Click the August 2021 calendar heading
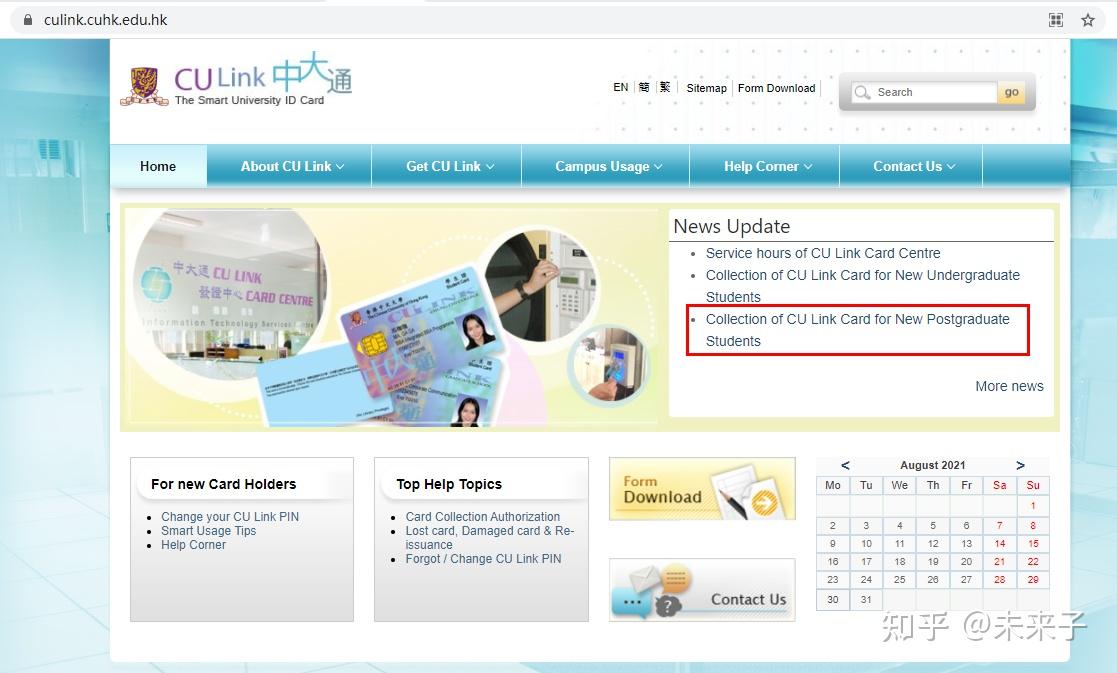 pyautogui.click(x=932, y=465)
